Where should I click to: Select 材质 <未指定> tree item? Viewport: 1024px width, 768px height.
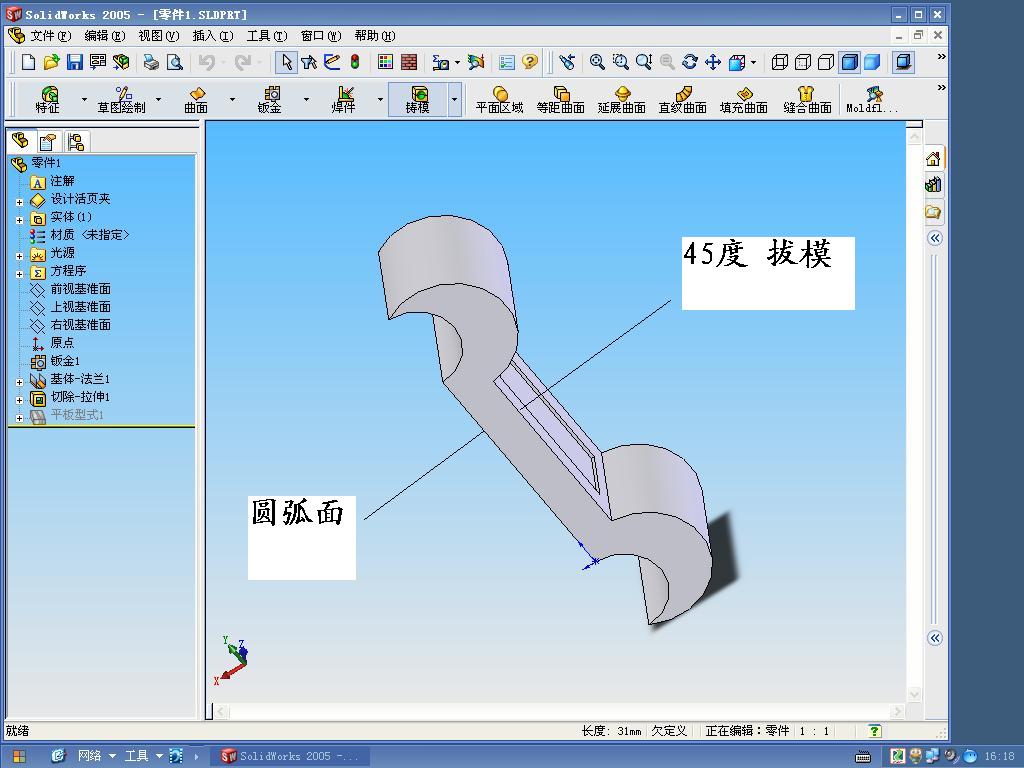click(x=80, y=235)
